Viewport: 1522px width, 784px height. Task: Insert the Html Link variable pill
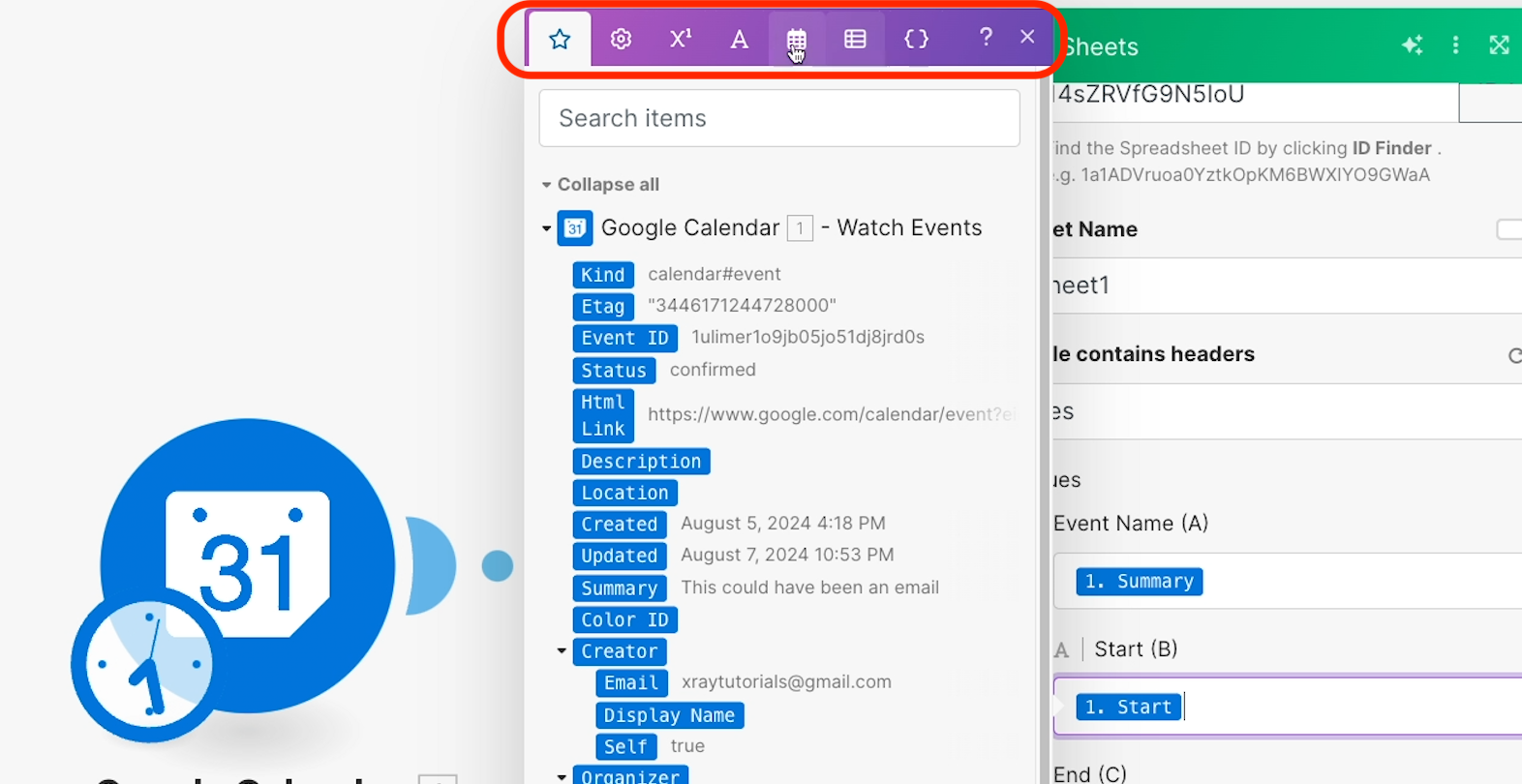click(x=603, y=415)
